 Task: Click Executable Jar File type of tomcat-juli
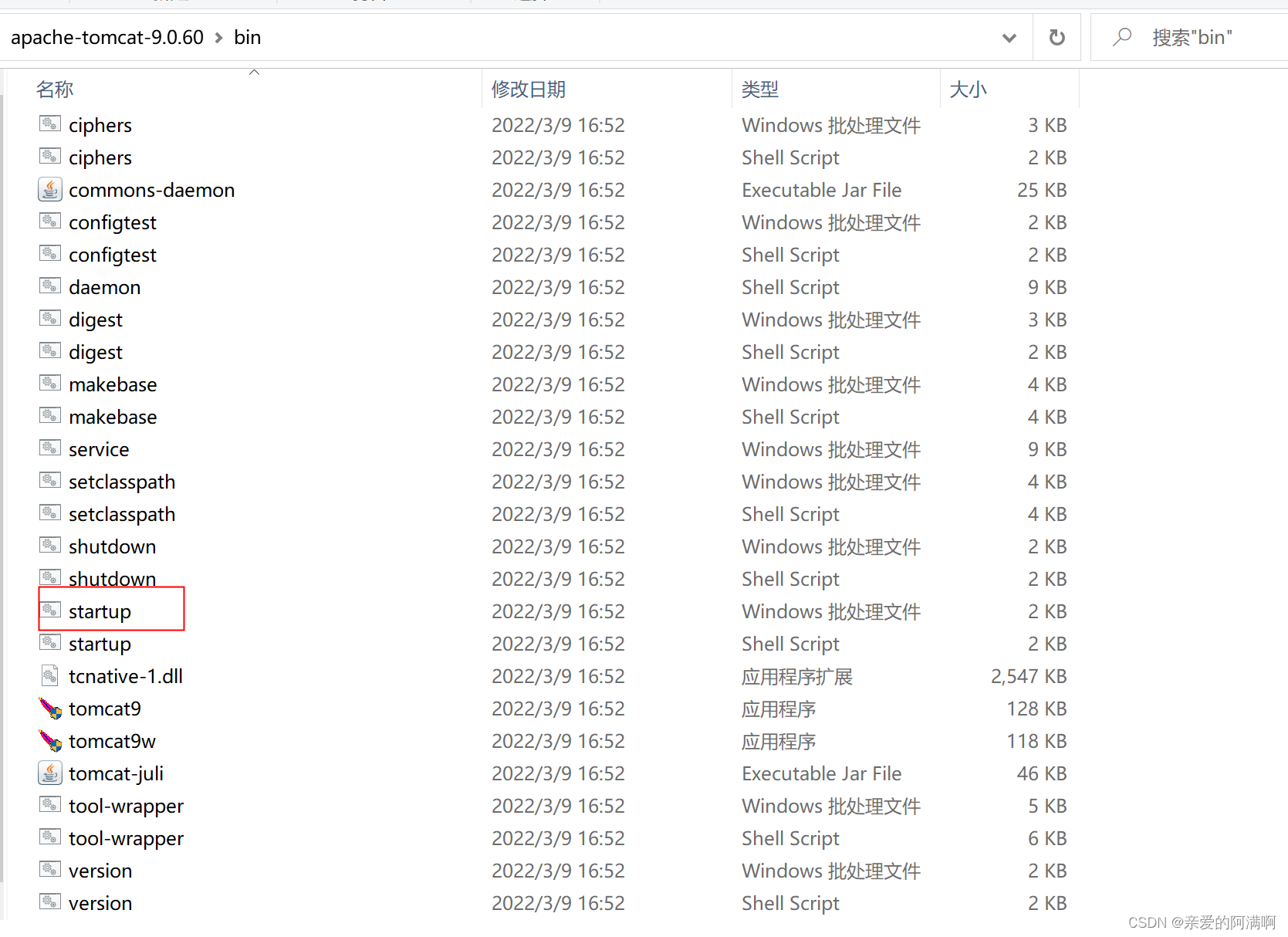[x=822, y=773]
